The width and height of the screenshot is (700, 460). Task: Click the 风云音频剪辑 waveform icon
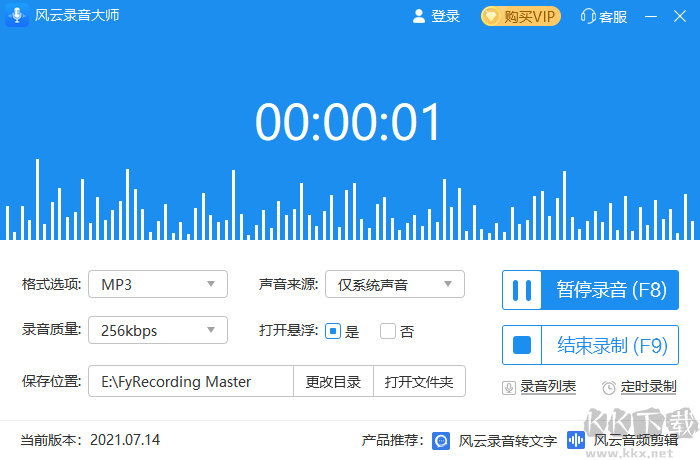[576, 440]
